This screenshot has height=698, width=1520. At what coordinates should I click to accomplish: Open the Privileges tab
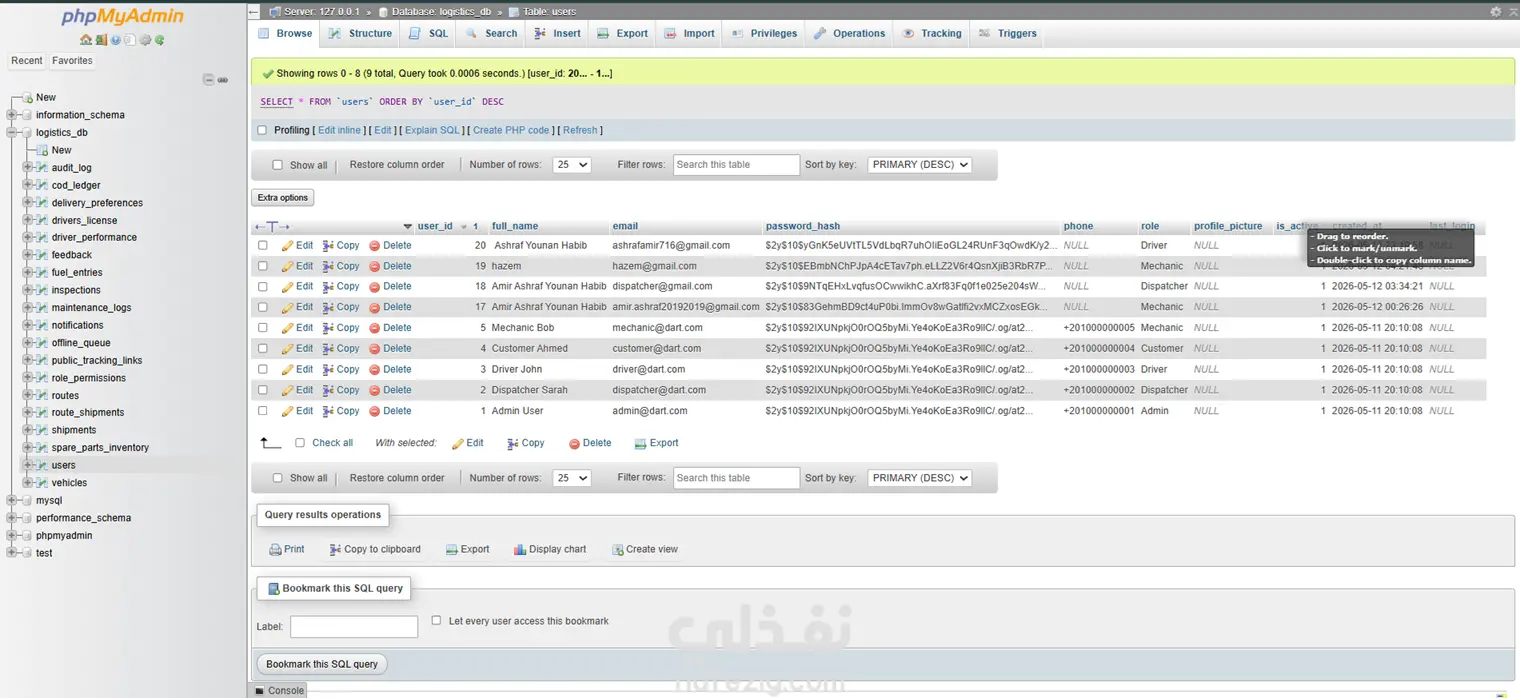click(765, 33)
